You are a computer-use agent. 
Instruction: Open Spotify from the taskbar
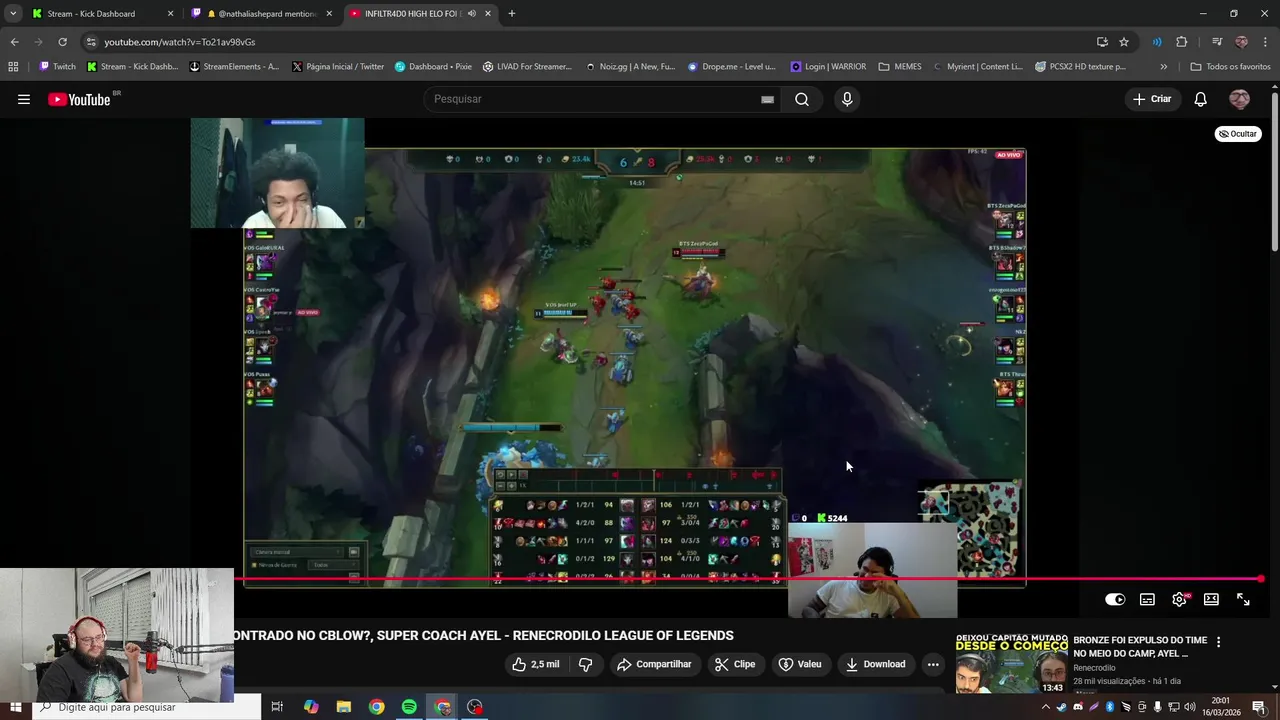pos(409,707)
